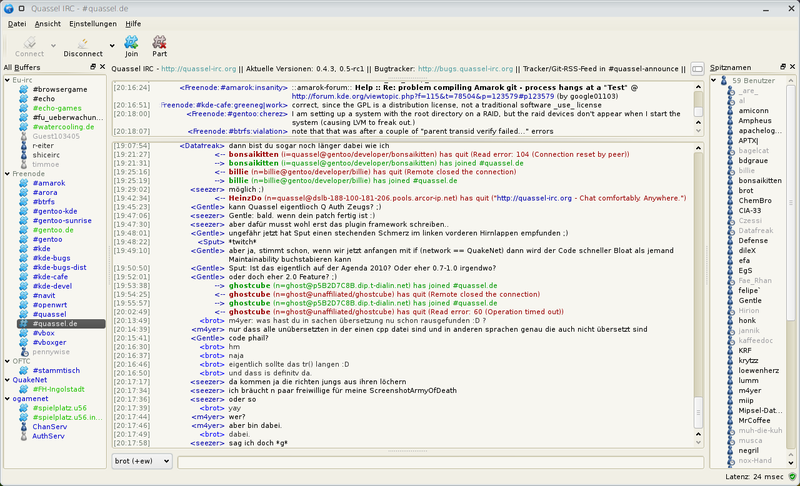Select the #browsergame channel icon
The width and height of the screenshot is (800, 486).
(x=23, y=89)
